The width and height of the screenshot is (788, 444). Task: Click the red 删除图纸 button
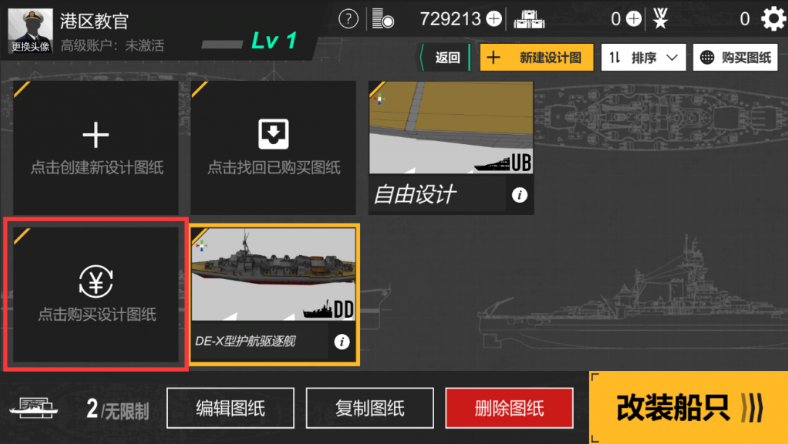coord(509,408)
